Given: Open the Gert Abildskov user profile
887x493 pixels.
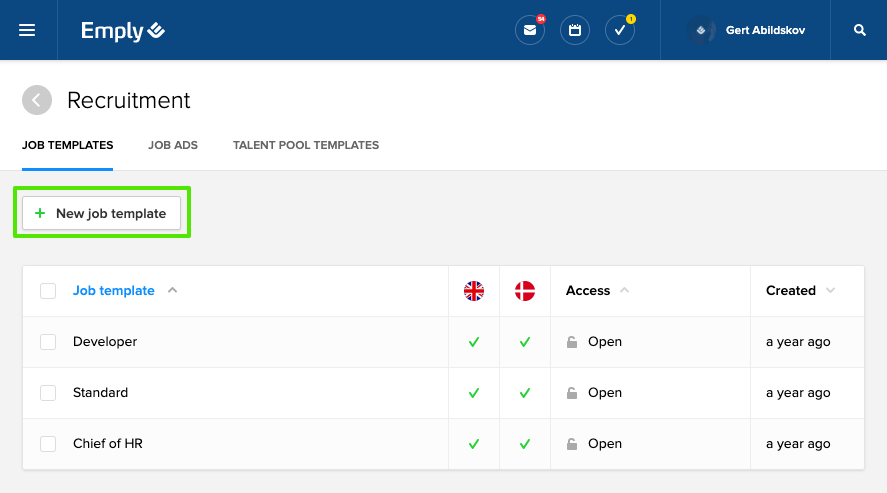Looking at the screenshot, I should (x=746, y=30).
